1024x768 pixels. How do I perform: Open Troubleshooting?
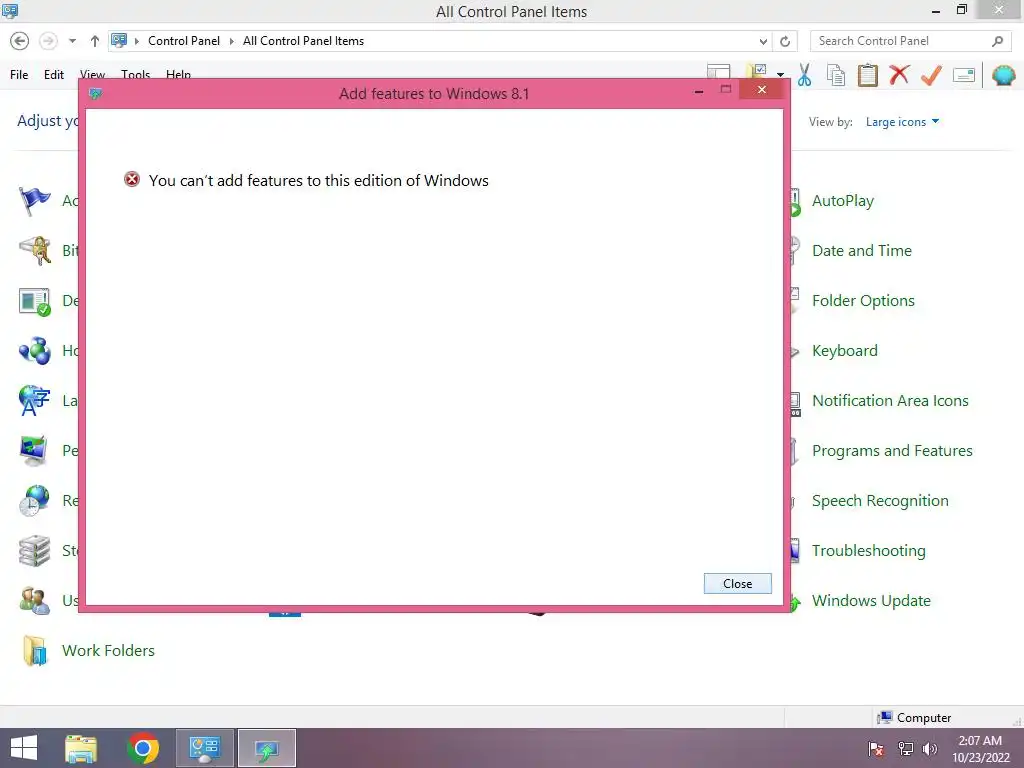(869, 551)
